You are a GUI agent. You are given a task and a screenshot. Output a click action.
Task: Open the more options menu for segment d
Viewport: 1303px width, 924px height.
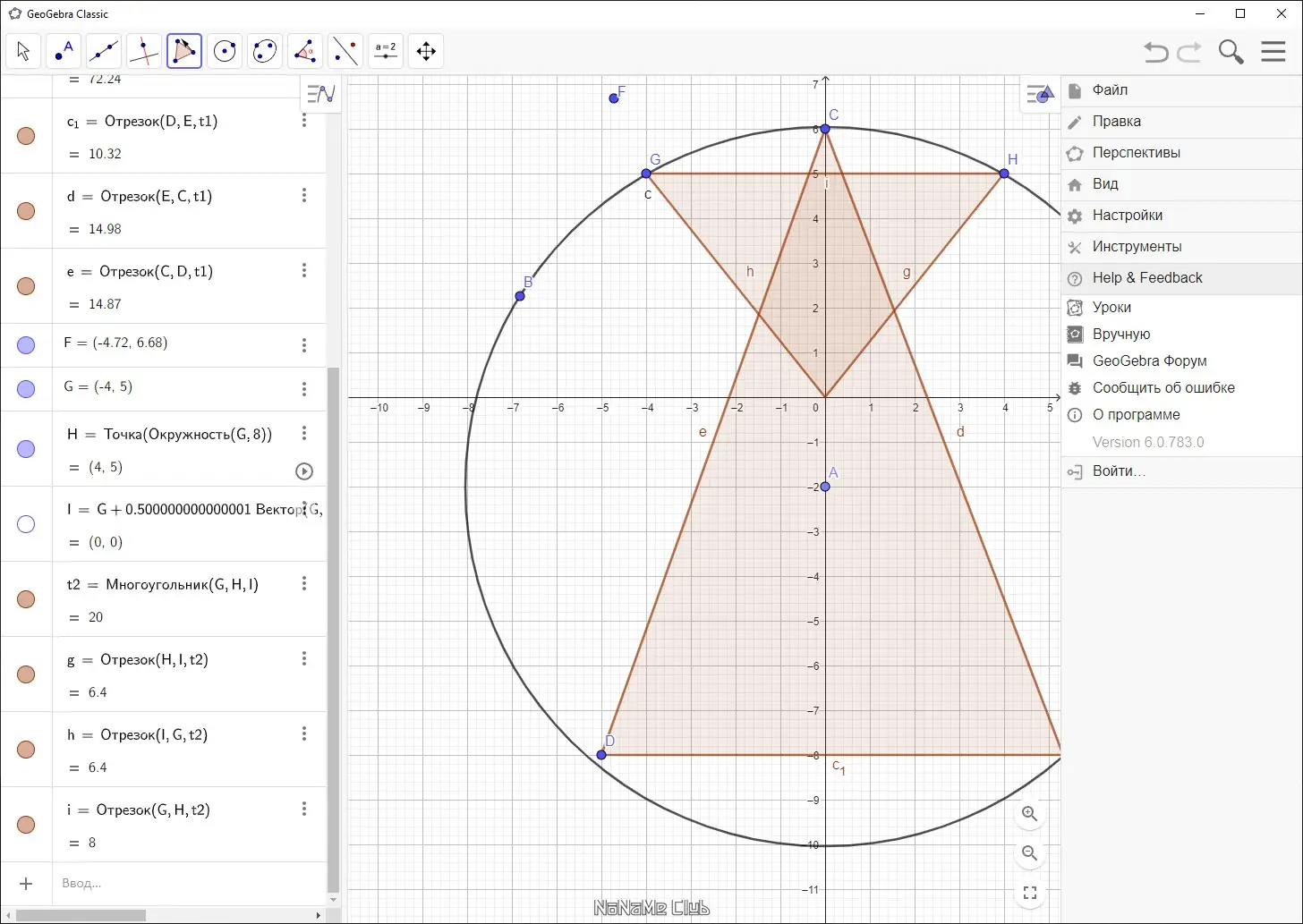[304, 195]
